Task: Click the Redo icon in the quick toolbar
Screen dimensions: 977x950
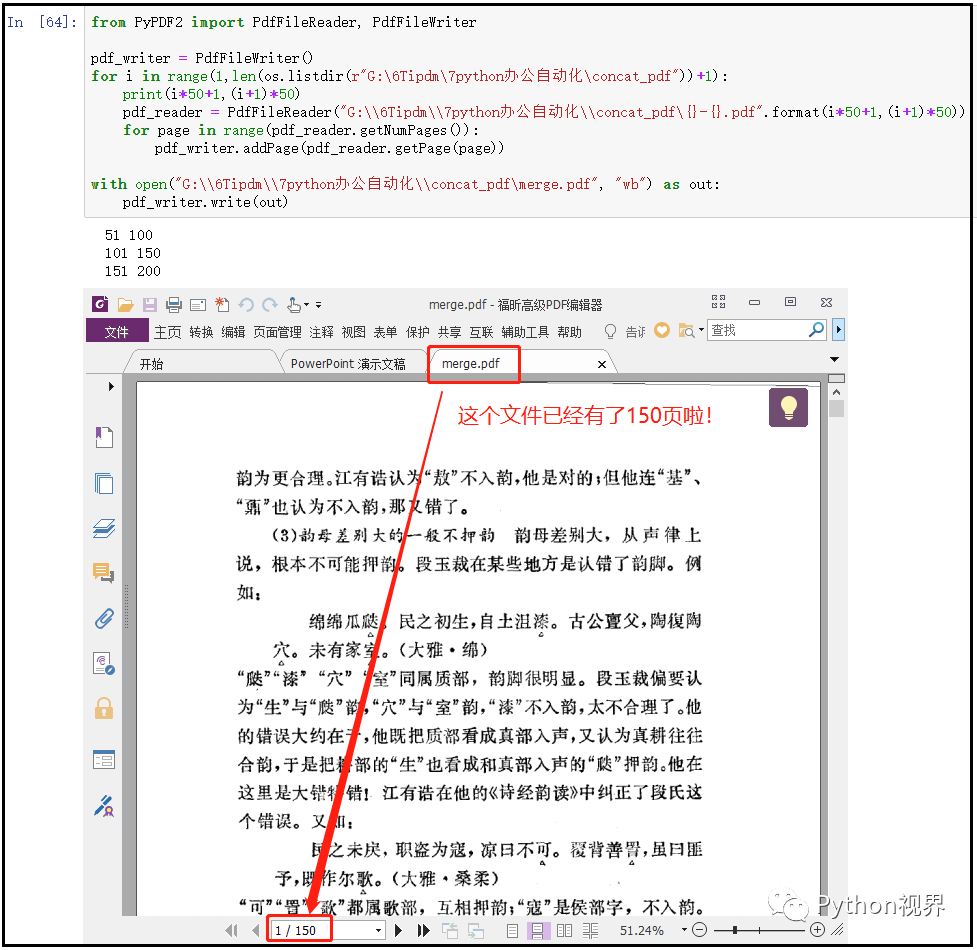Action: 269,304
